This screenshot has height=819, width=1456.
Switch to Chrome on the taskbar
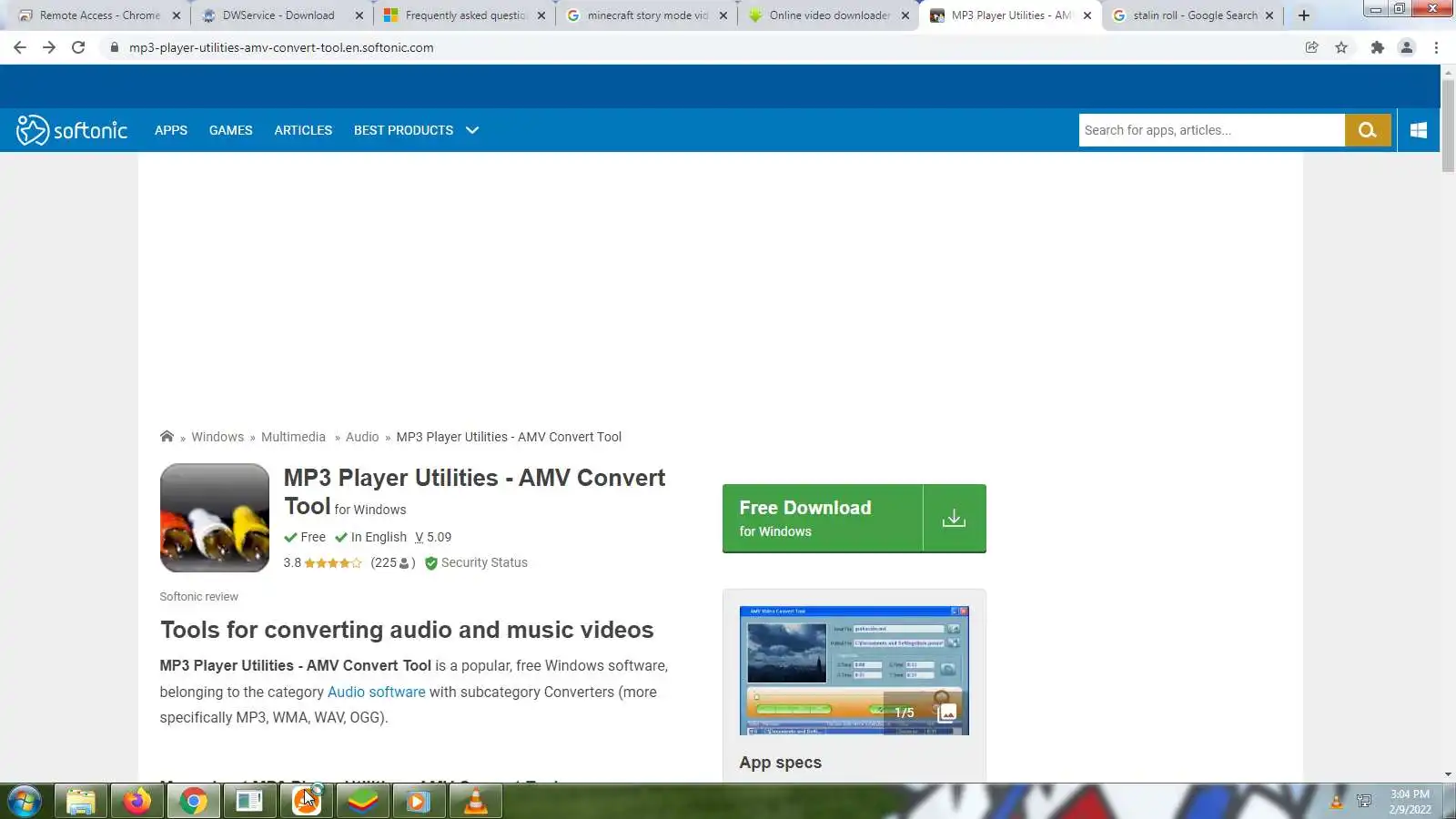(x=194, y=802)
